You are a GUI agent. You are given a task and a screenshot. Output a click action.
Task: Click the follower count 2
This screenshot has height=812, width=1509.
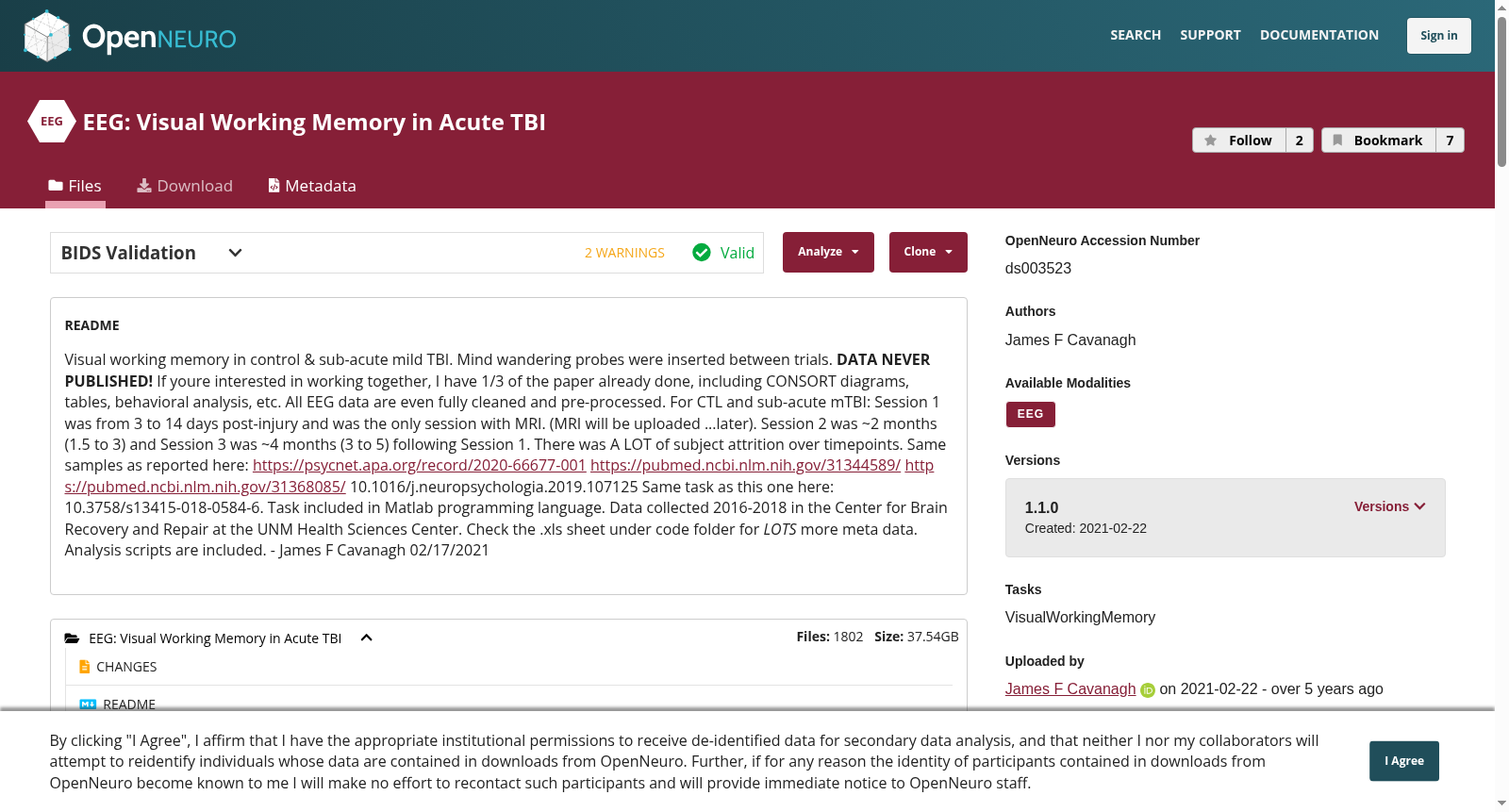coord(1300,141)
